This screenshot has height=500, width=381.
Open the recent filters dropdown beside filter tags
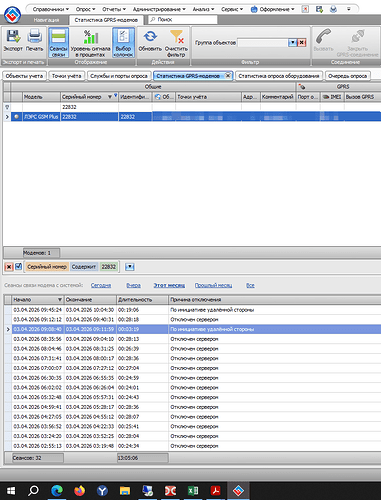point(130,267)
